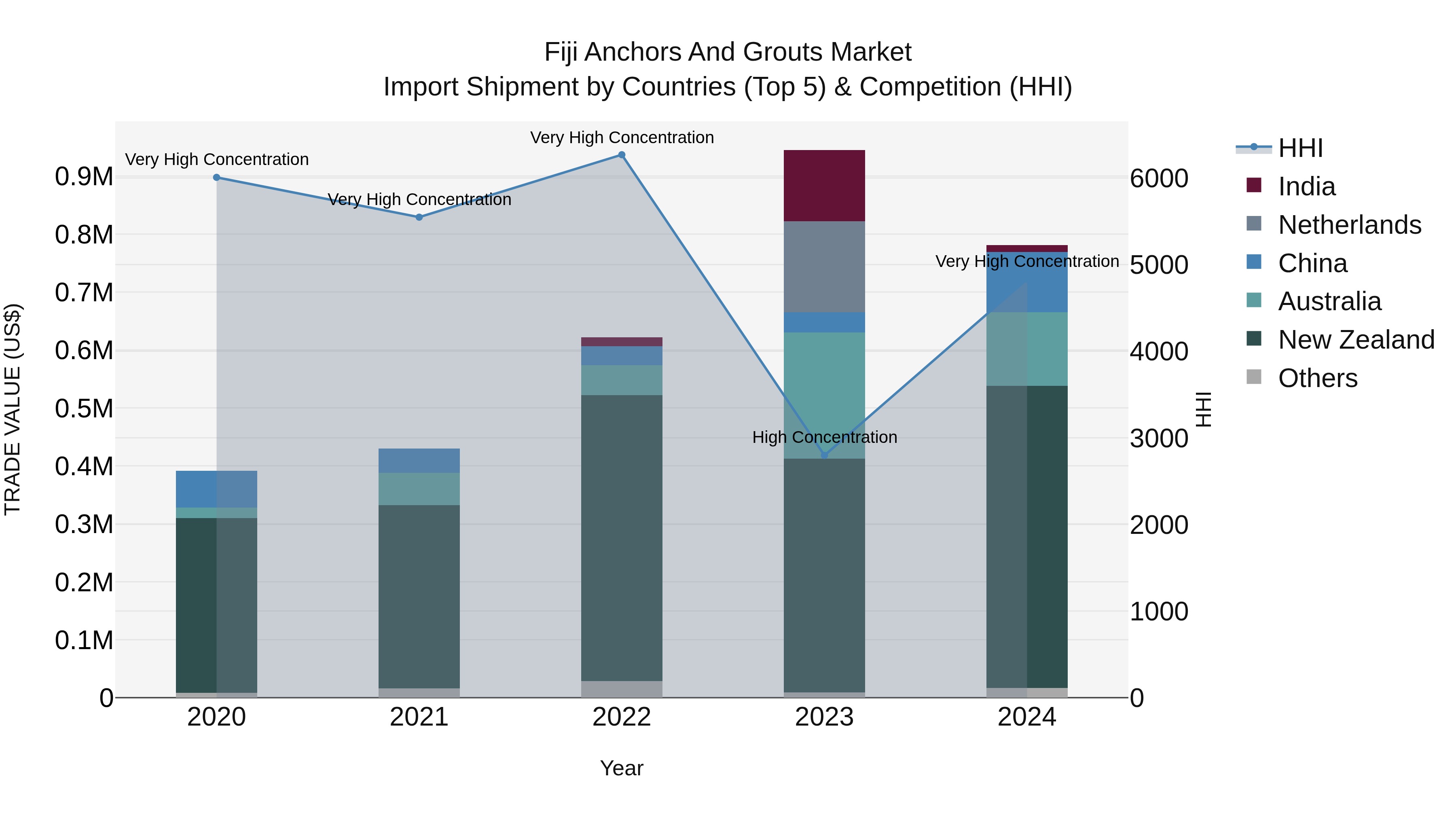The width and height of the screenshot is (1456, 819).
Task: Click the 1000 right axis tick label
Action: (x=1159, y=612)
